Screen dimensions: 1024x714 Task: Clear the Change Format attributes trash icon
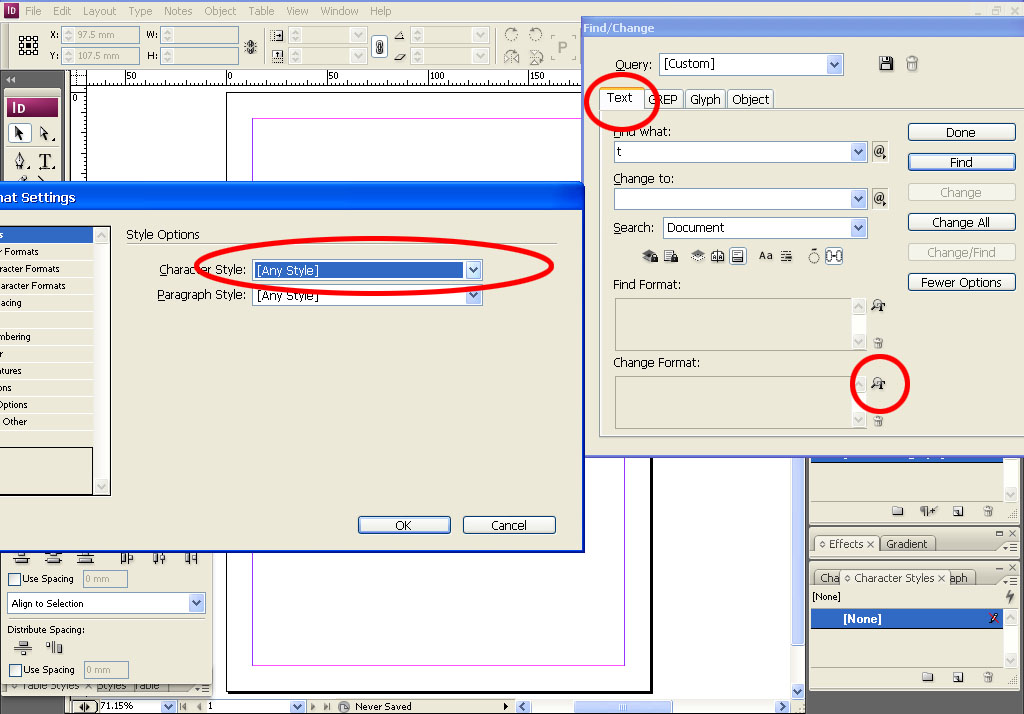click(x=878, y=421)
